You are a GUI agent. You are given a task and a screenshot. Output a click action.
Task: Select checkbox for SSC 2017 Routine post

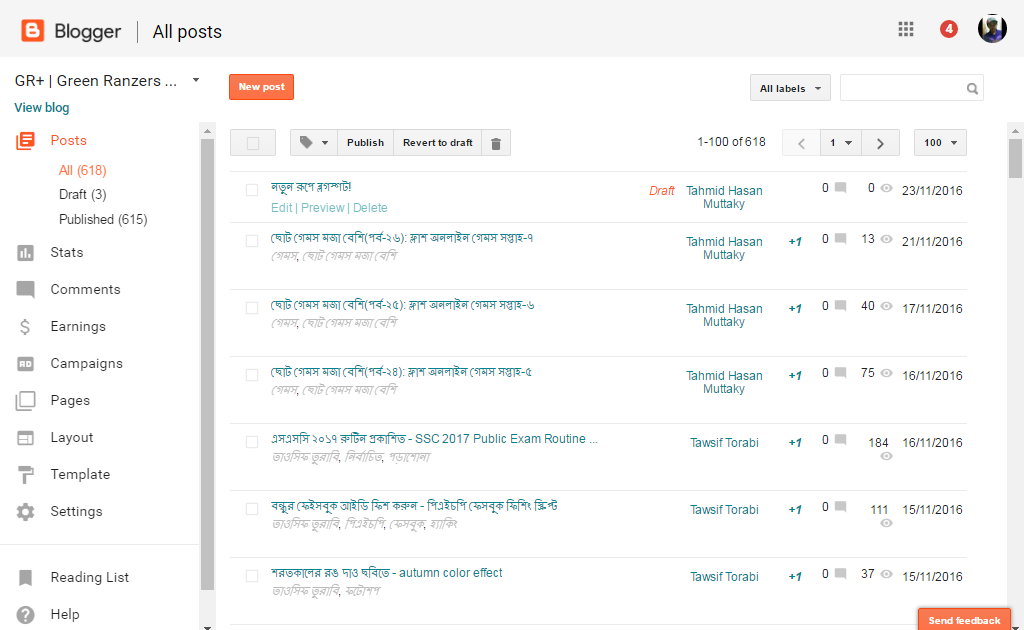tap(252, 441)
